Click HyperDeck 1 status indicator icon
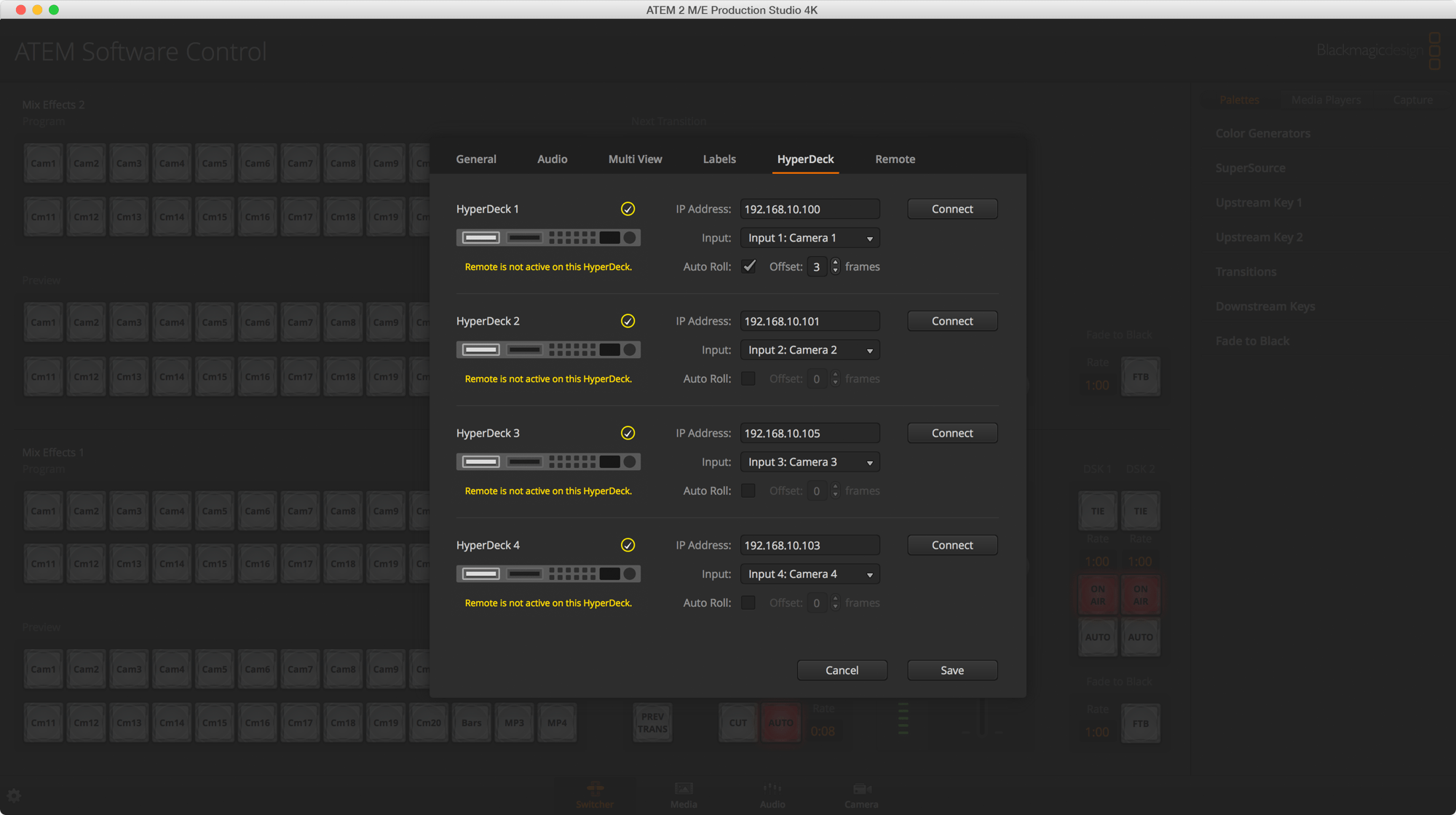 (x=628, y=209)
